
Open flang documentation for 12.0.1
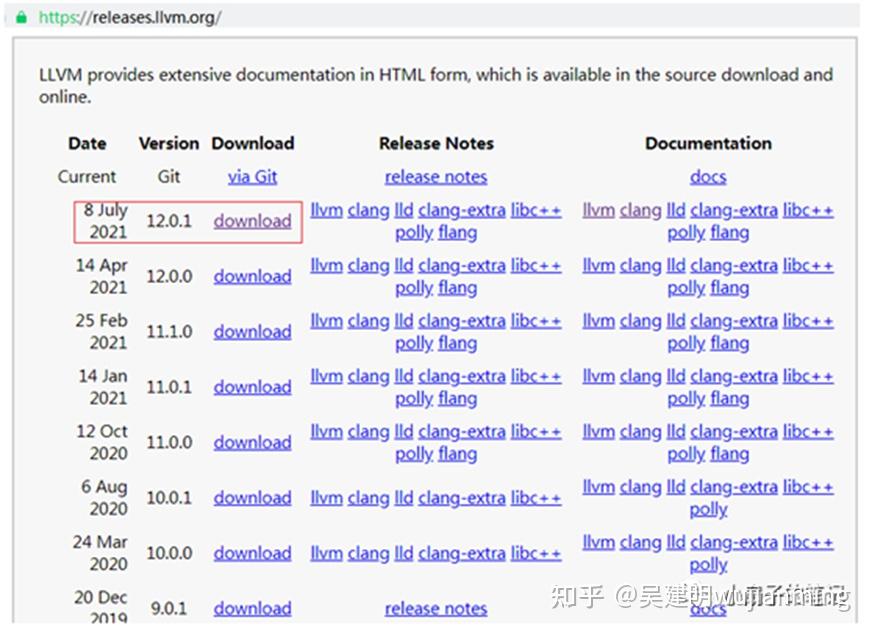point(730,232)
